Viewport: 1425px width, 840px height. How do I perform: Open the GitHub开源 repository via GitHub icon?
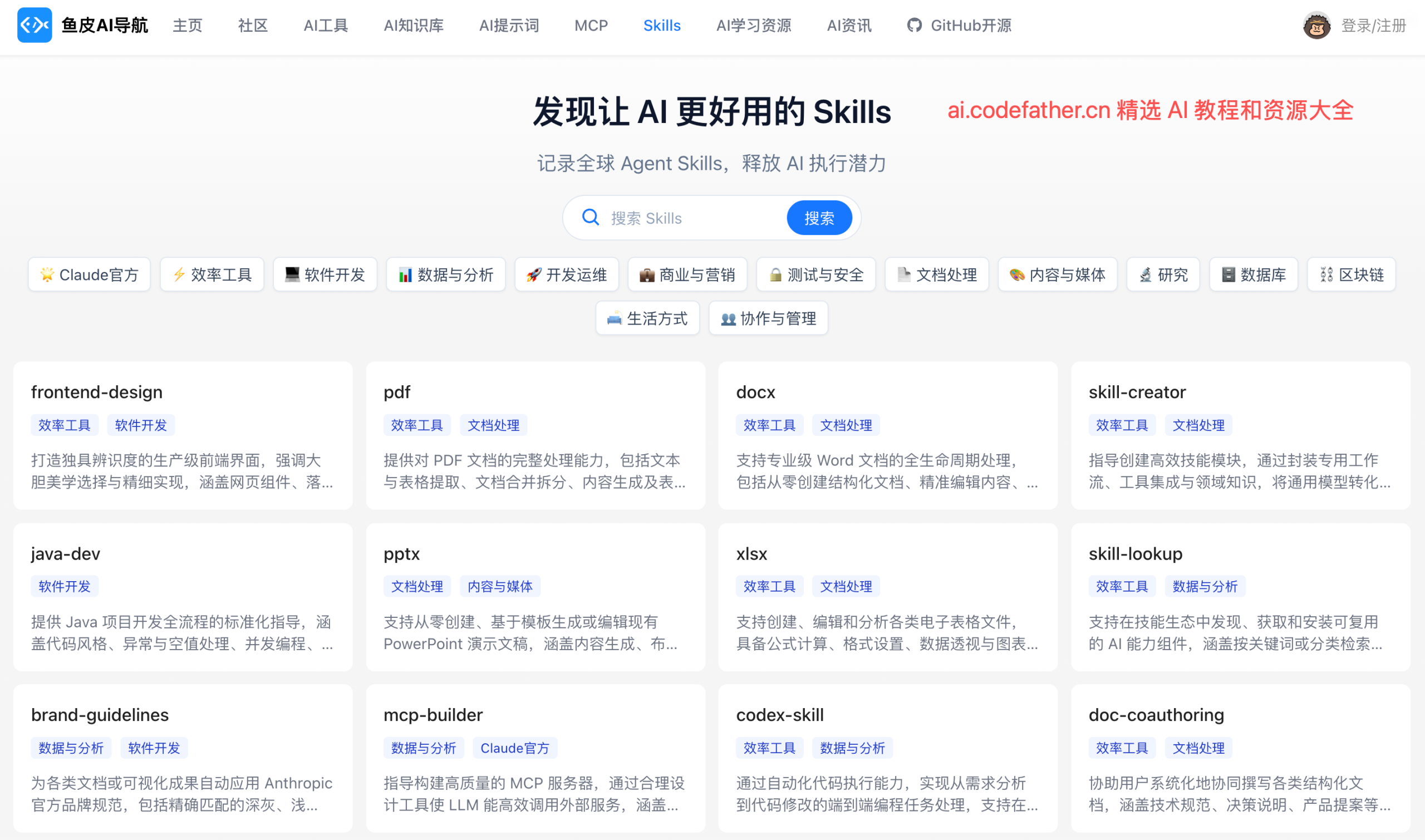(x=915, y=25)
